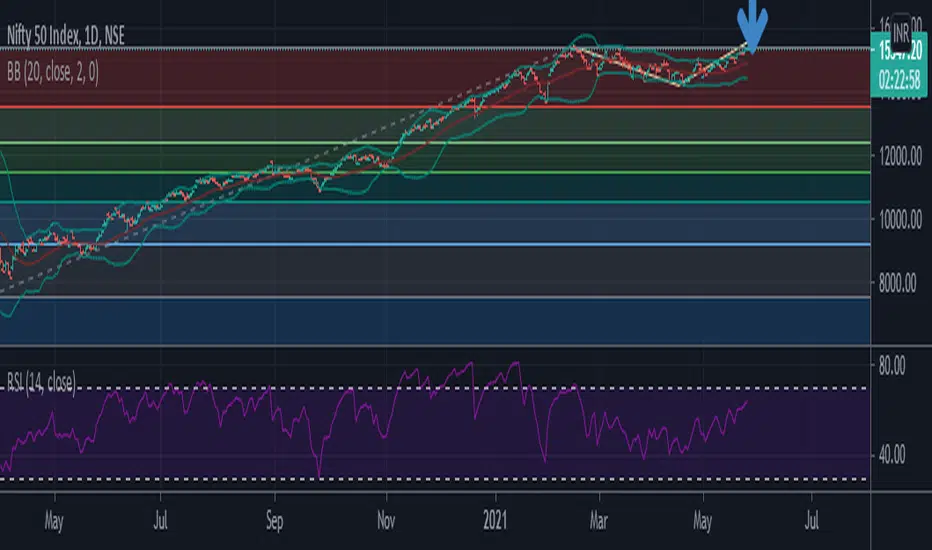This screenshot has height=550, width=932.
Task: Select the RSI (14, close) indicator legend
Action: tap(41, 382)
